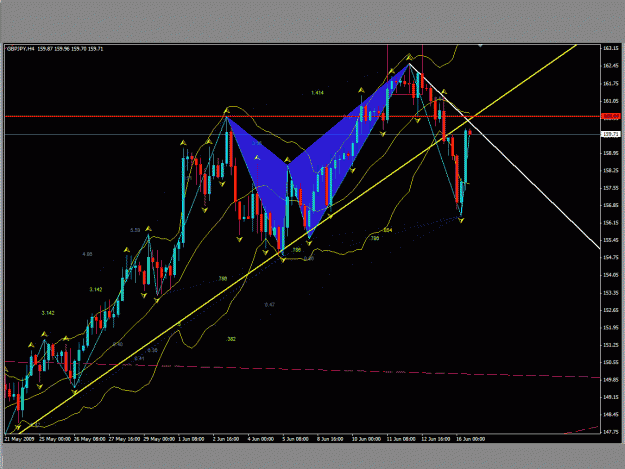Click the 156.85 price scale label

click(609, 205)
